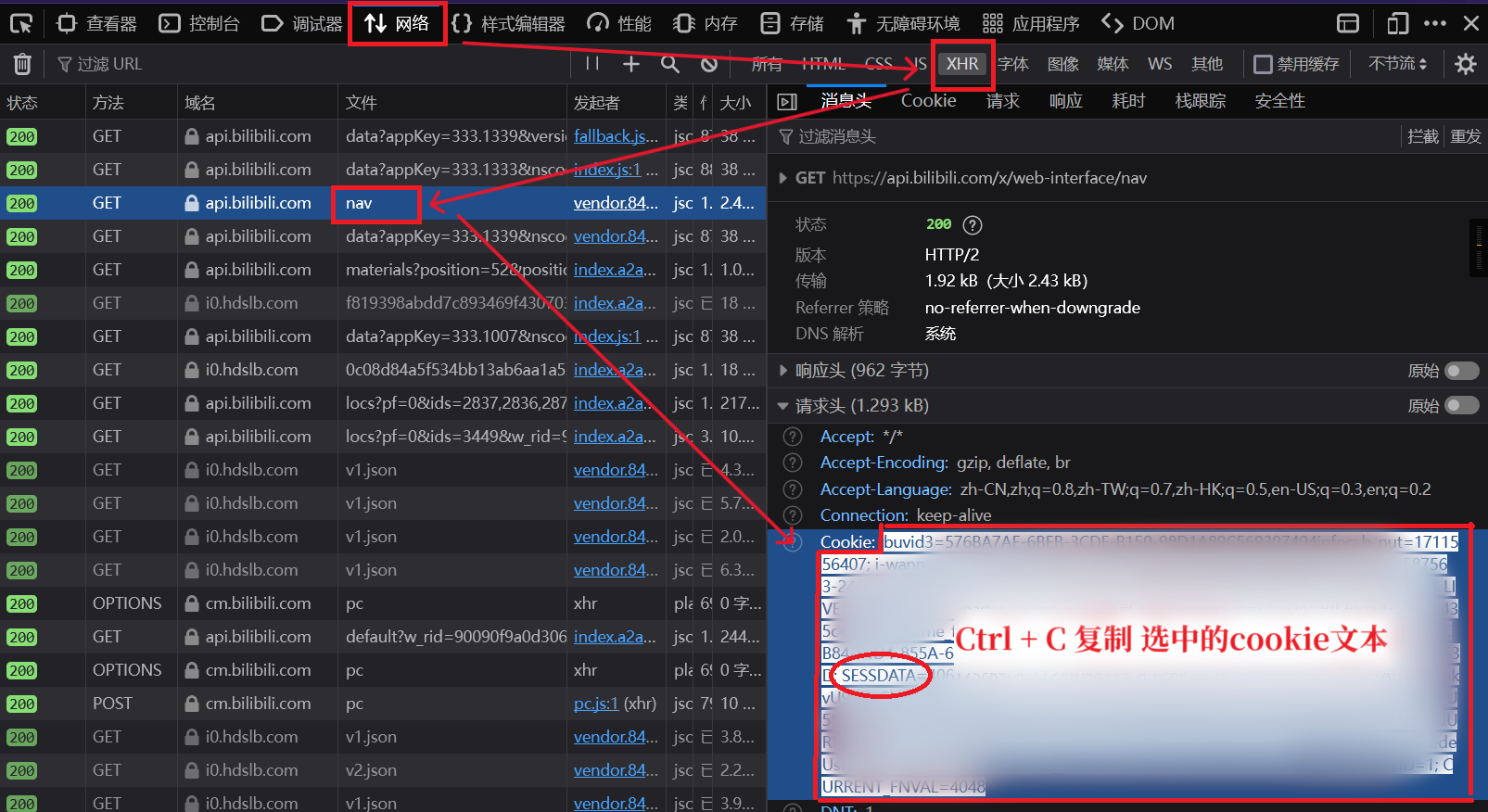
Task: Clear the network request list with trash icon
Action: pos(22,64)
